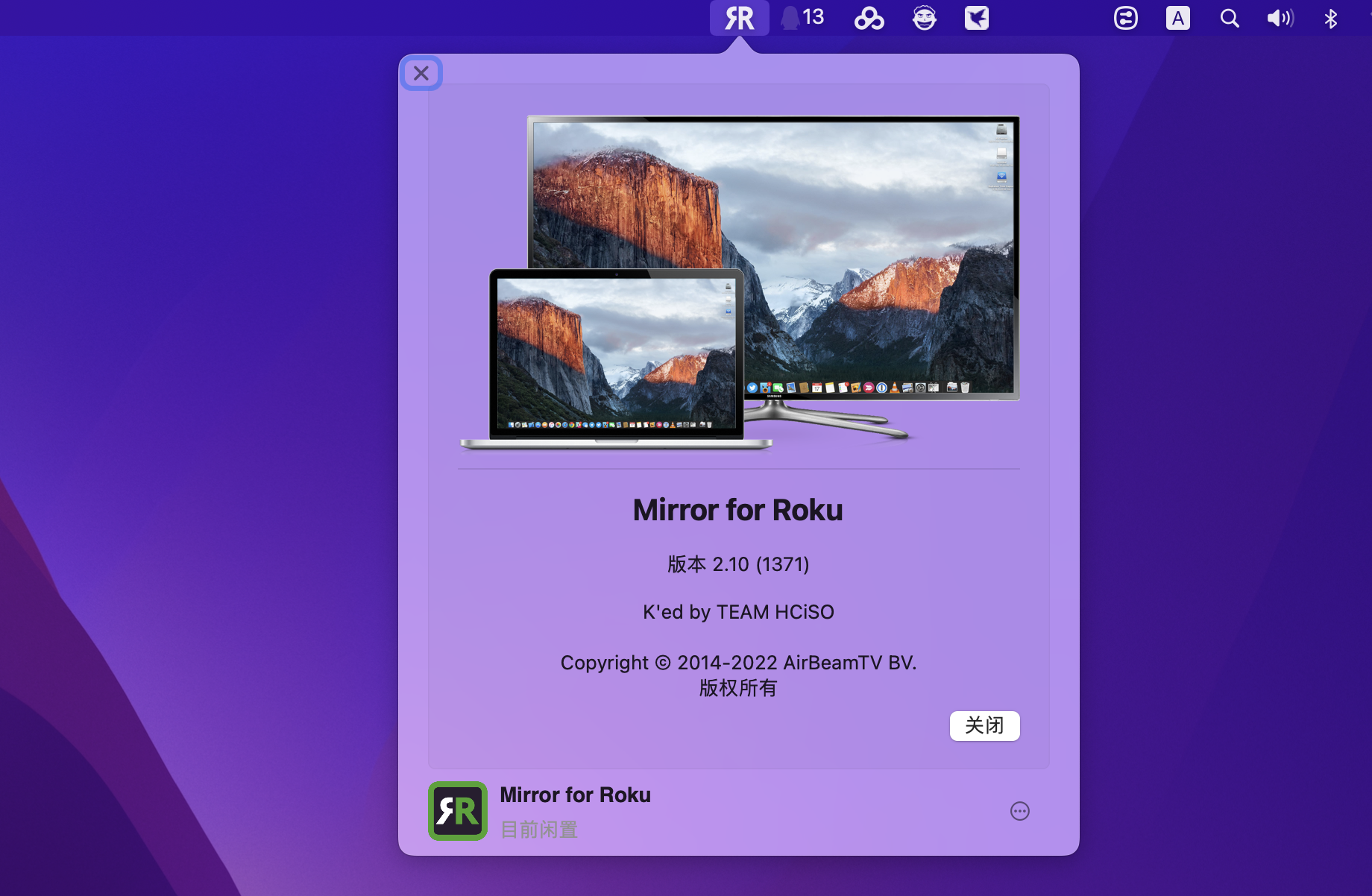Click the TV and laptop preview image

[739, 283]
